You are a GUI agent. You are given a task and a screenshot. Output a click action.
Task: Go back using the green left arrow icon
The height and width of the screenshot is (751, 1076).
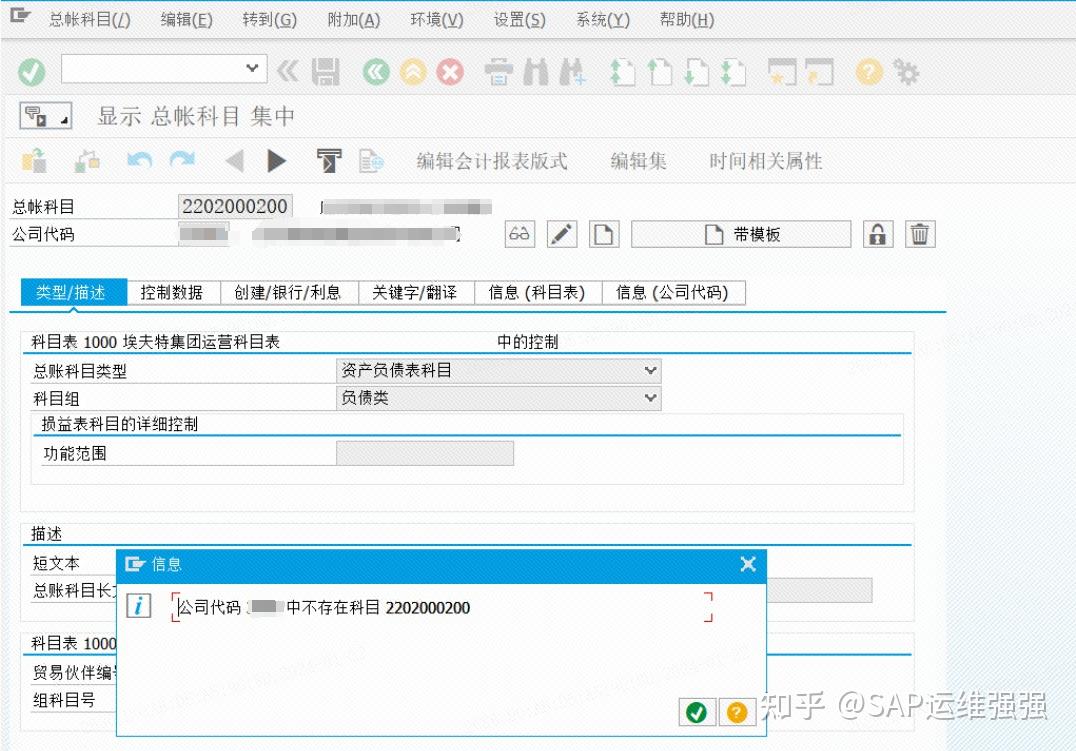[375, 71]
